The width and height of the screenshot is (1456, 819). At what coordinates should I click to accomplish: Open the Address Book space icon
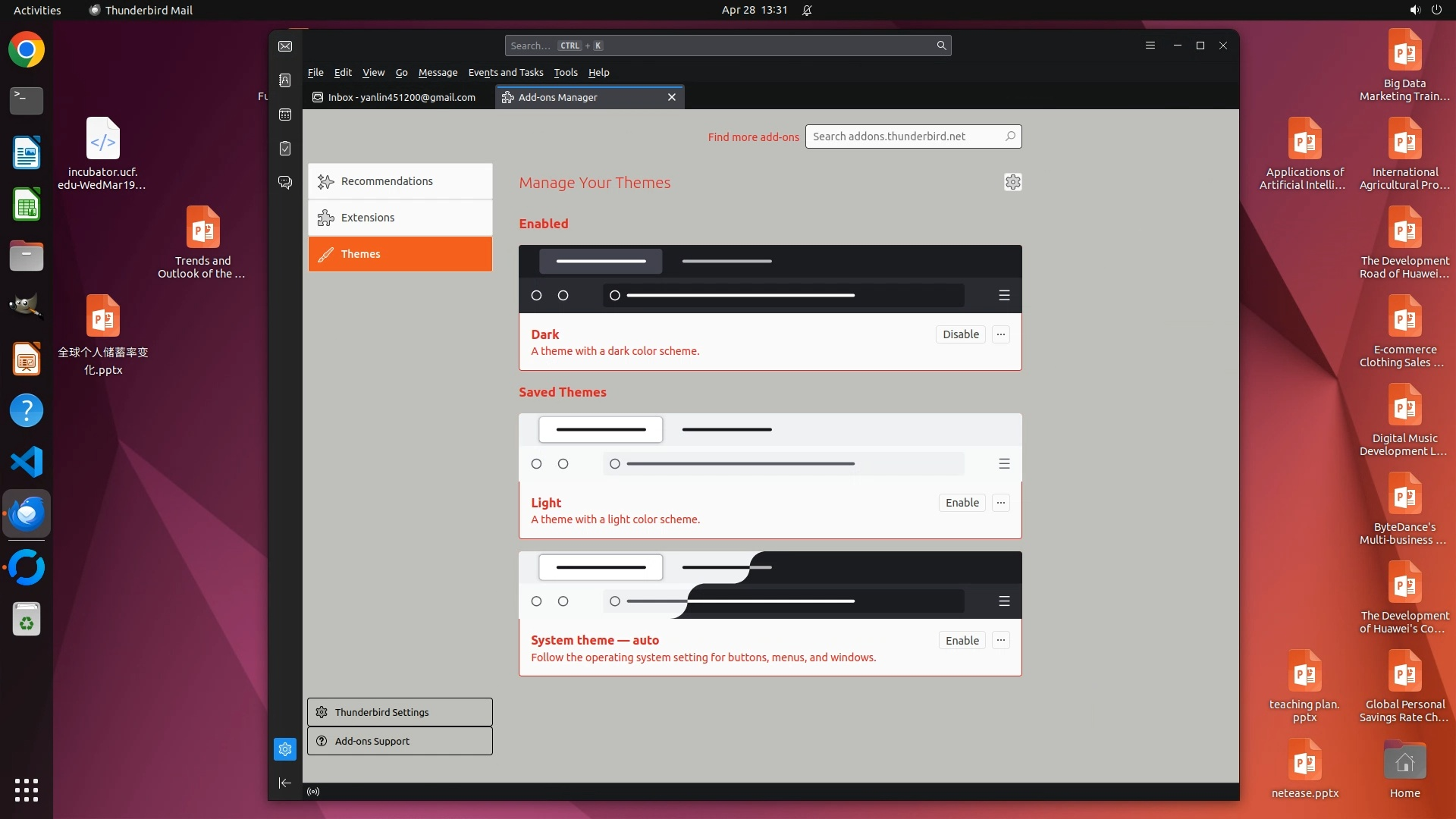(285, 80)
